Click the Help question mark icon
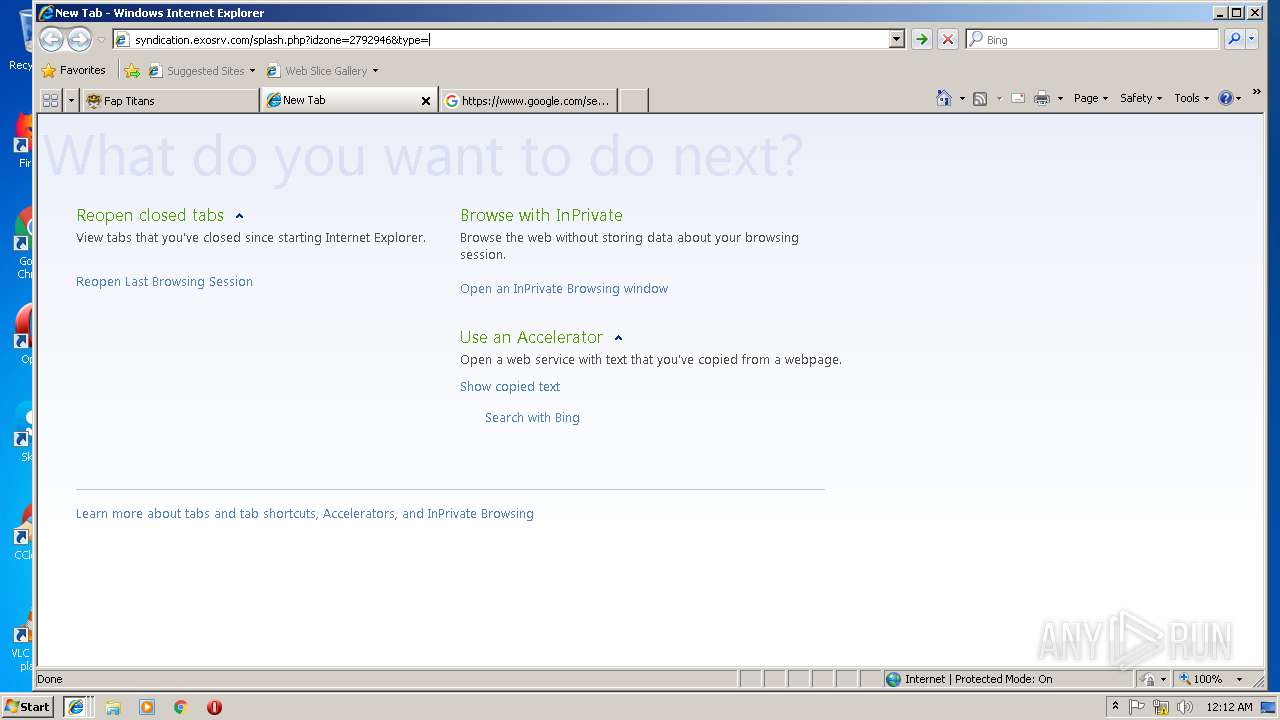This screenshot has height=720, width=1280. tap(1226, 98)
